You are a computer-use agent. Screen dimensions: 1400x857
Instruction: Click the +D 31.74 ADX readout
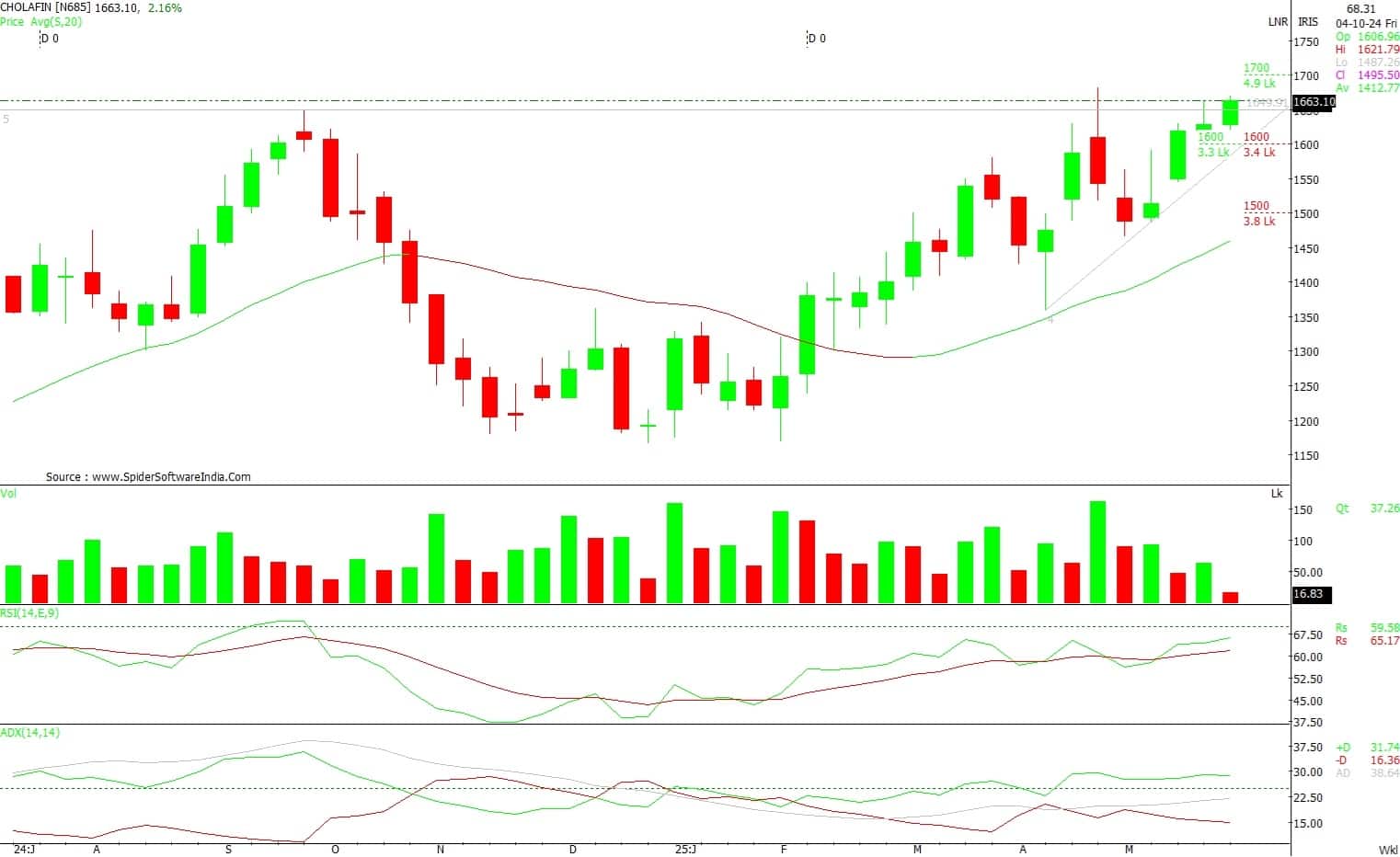(1367, 748)
